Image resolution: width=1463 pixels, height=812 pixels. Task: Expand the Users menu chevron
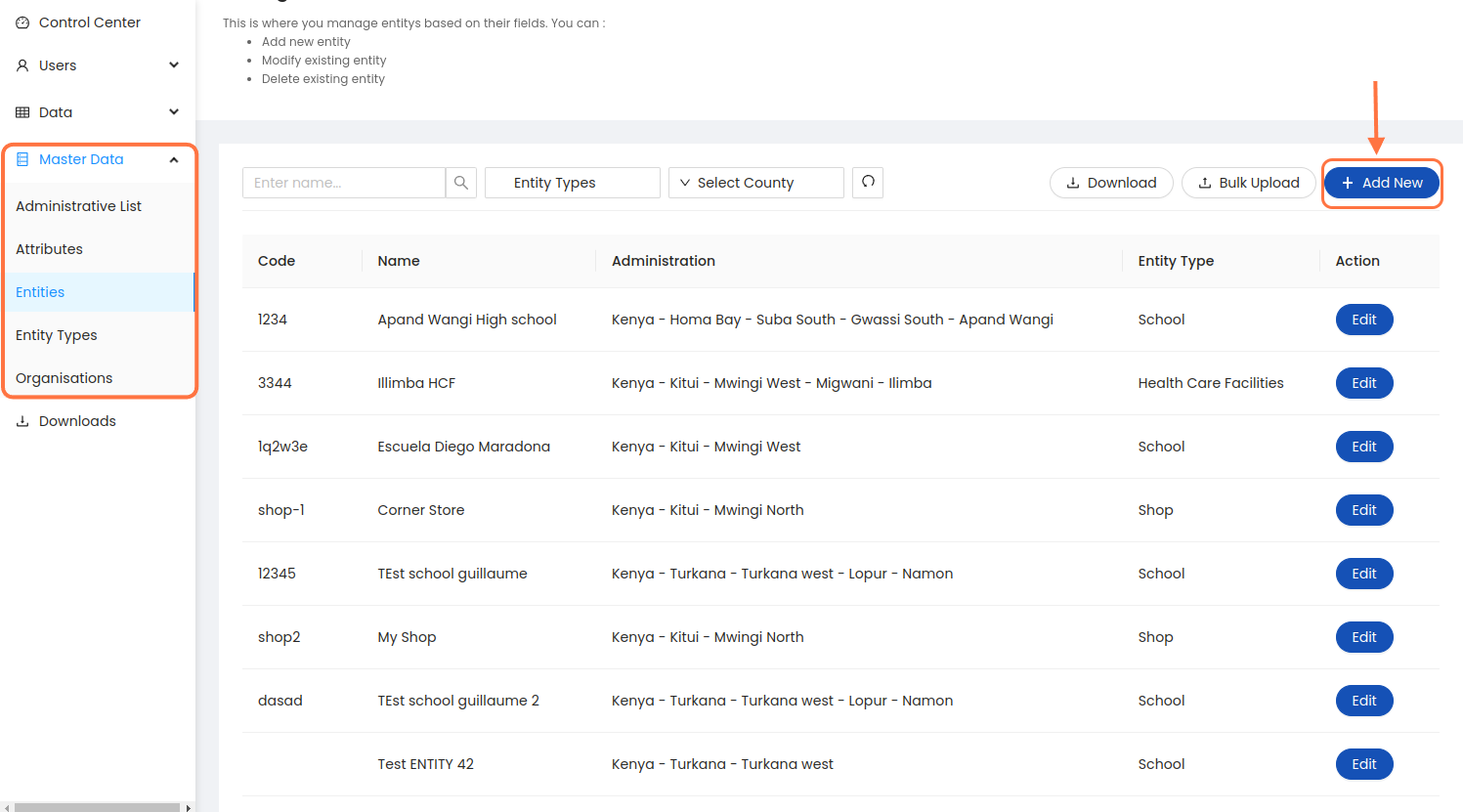174,65
